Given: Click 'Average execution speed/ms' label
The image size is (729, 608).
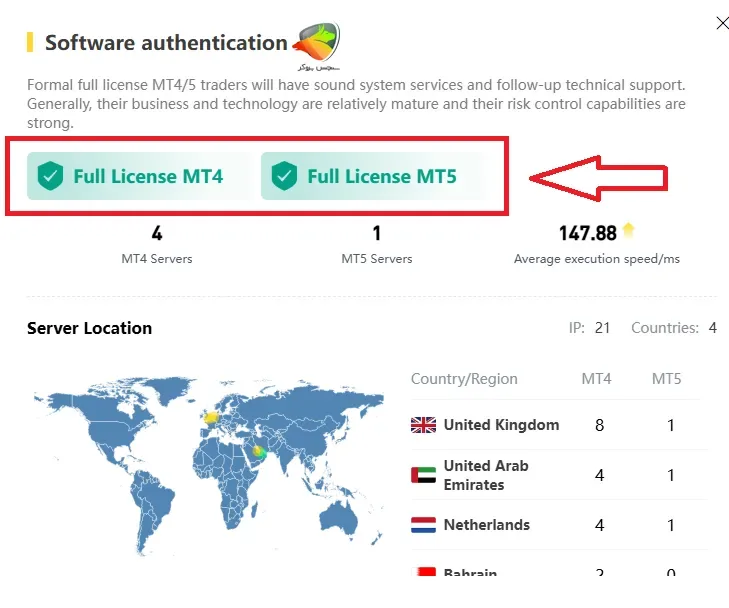Looking at the screenshot, I should coord(596,259).
